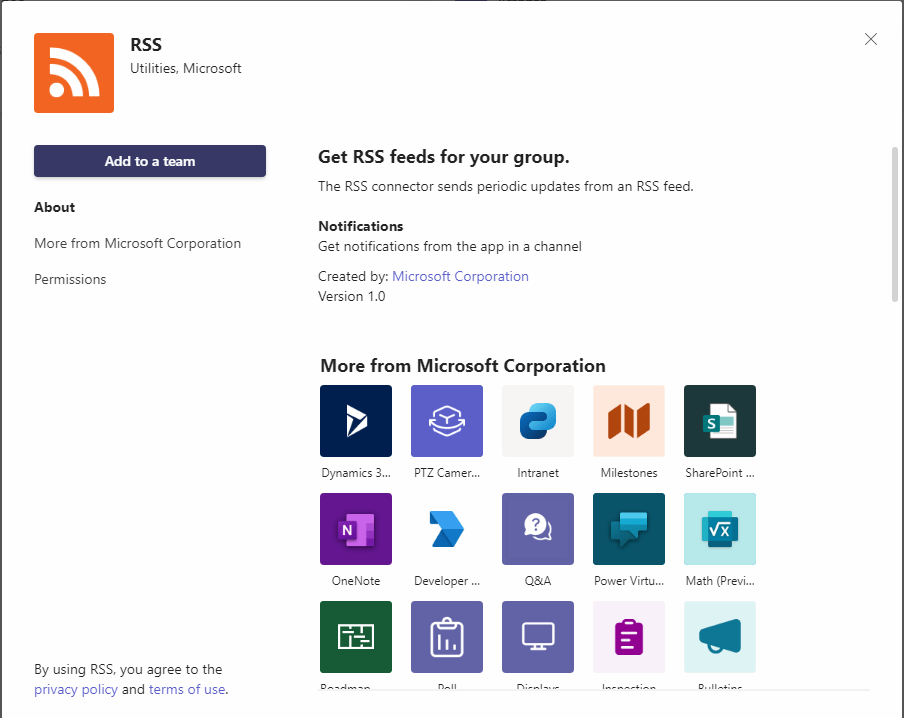Open the Developer Portal app tile
The height and width of the screenshot is (718, 904).
click(x=447, y=529)
